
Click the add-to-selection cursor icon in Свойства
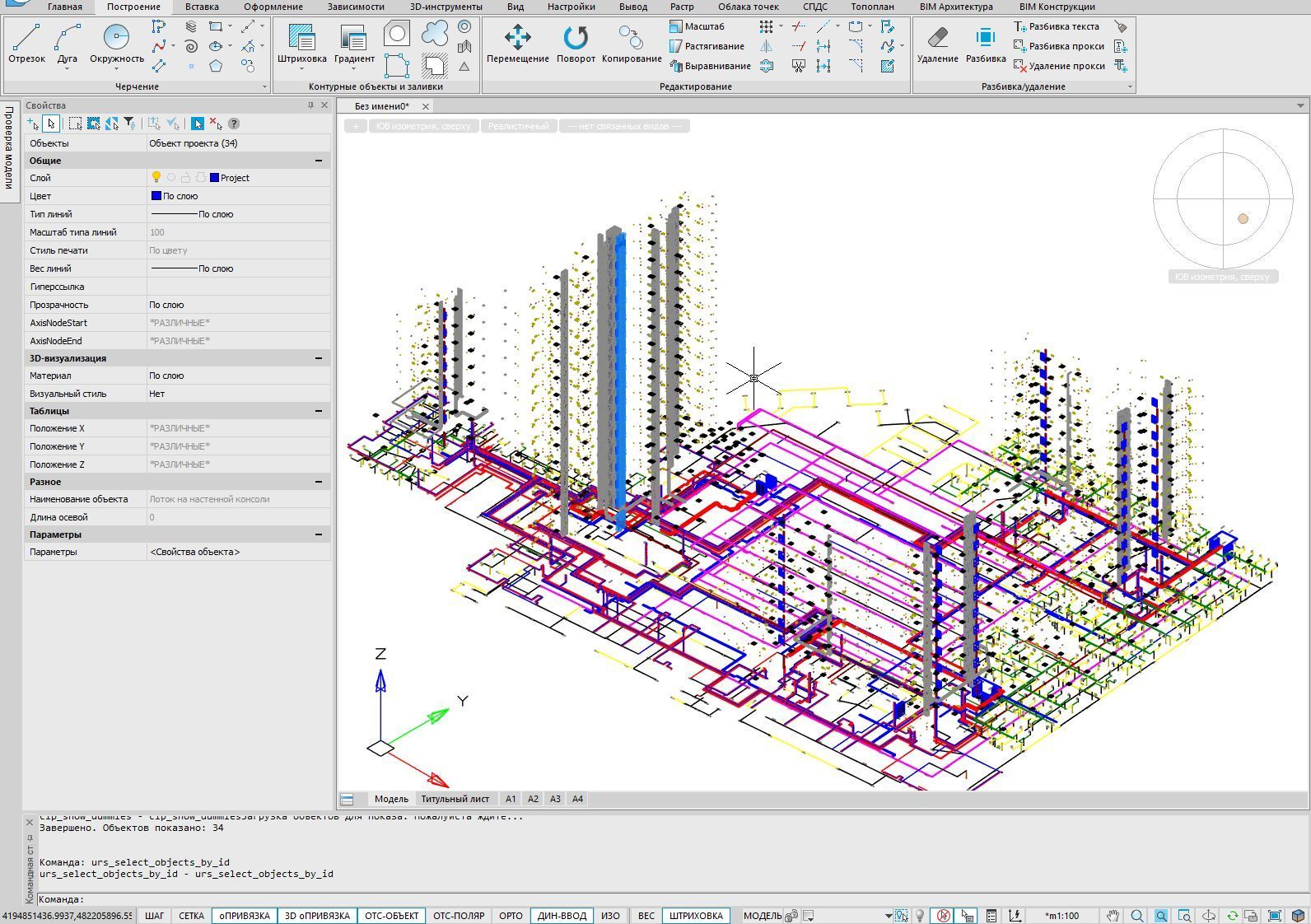[33, 124]
